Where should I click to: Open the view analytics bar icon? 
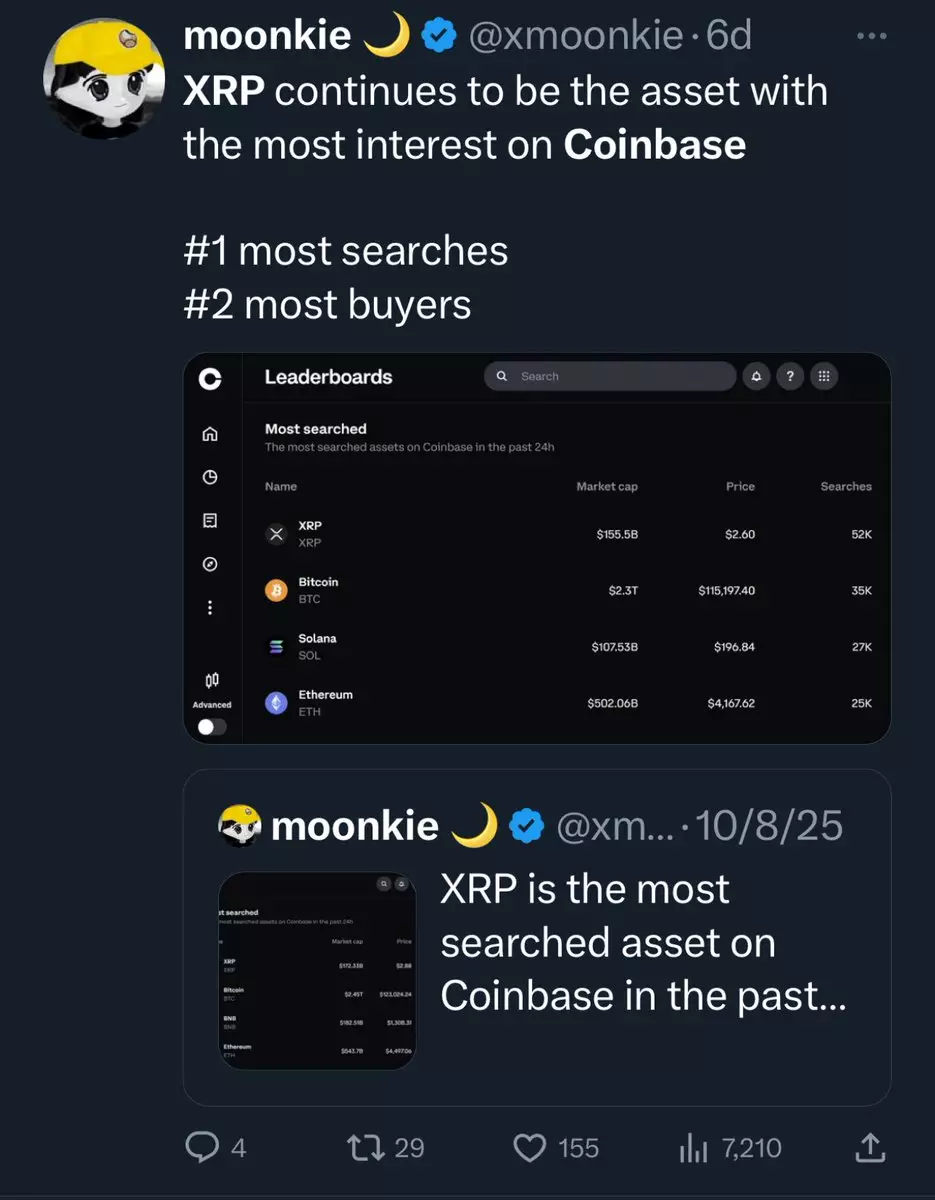pyautogui.click(x=693, y=1149)
